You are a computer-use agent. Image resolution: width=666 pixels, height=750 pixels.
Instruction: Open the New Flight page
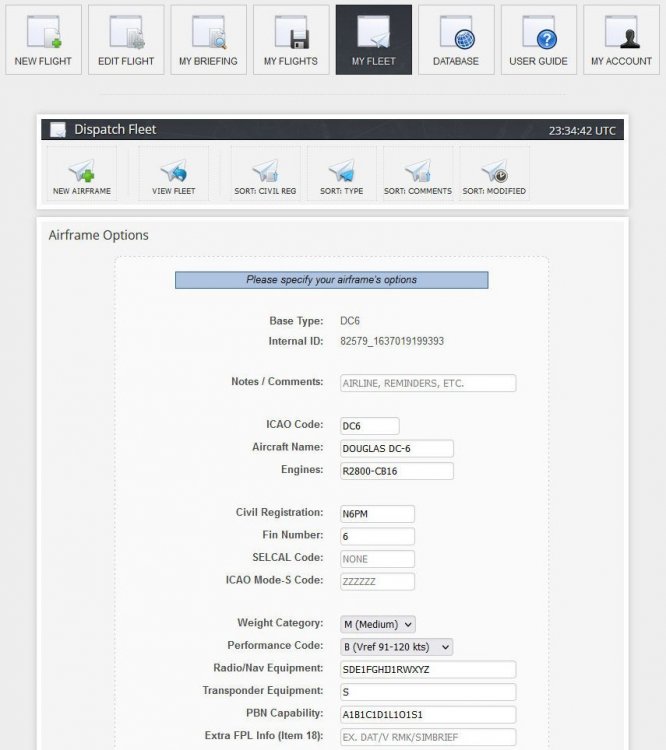pyautogui.click(x=45, y=40)
